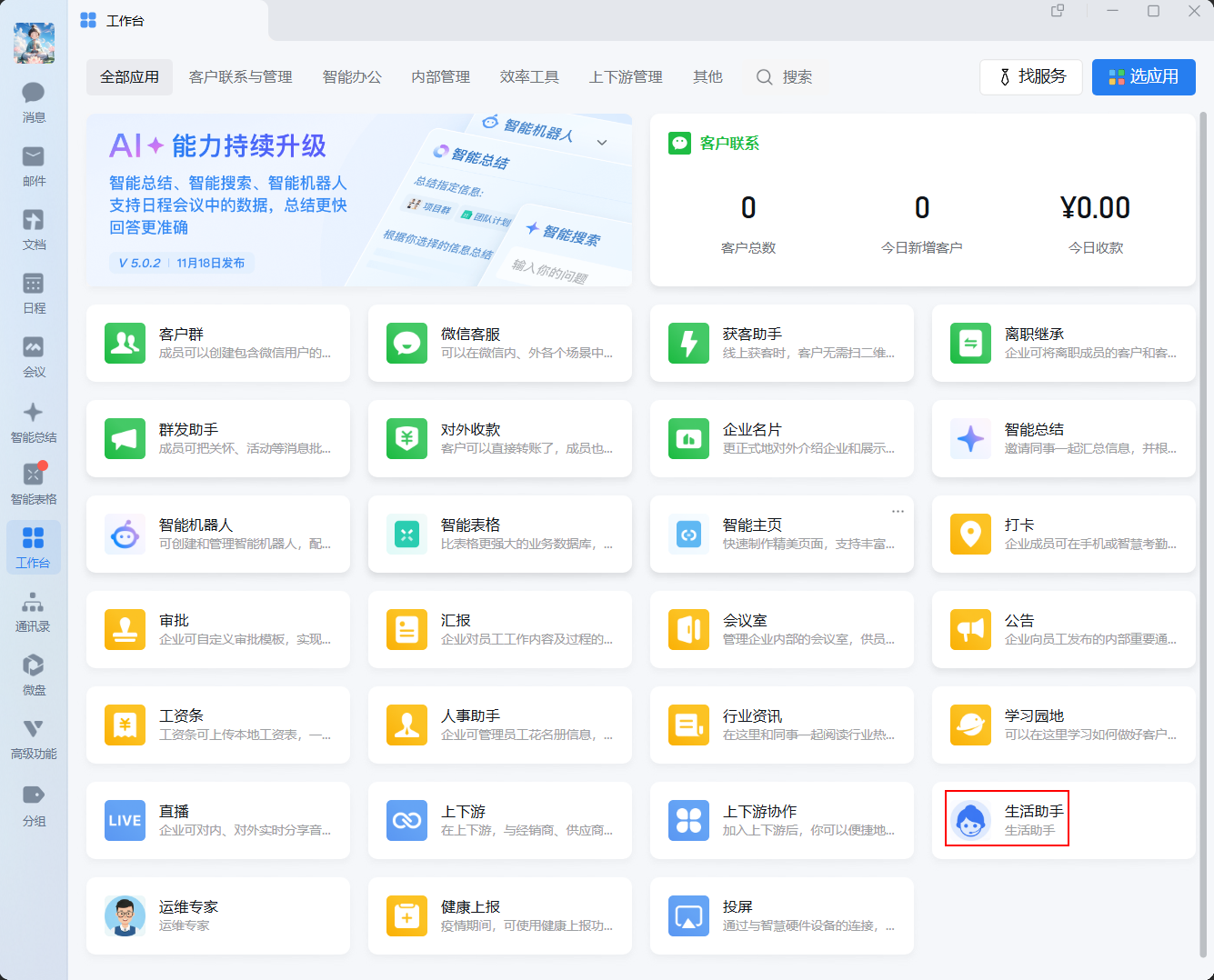Open the 审批 approval app icon
Viewport: 1214px width, 980px height.
tap(125, 629)
